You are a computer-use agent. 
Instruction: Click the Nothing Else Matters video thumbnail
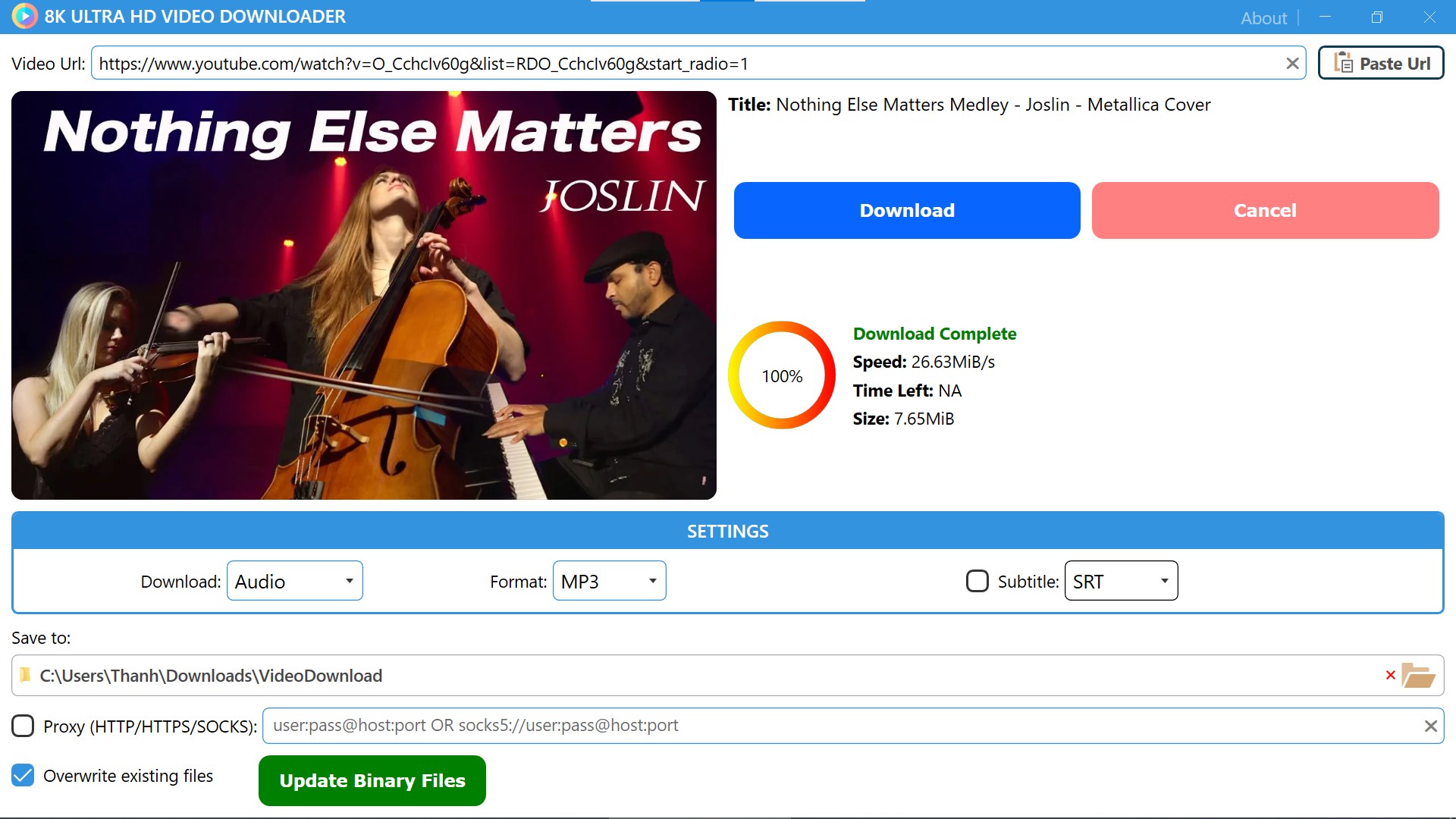pyautogui.click(x=364, y=295)
